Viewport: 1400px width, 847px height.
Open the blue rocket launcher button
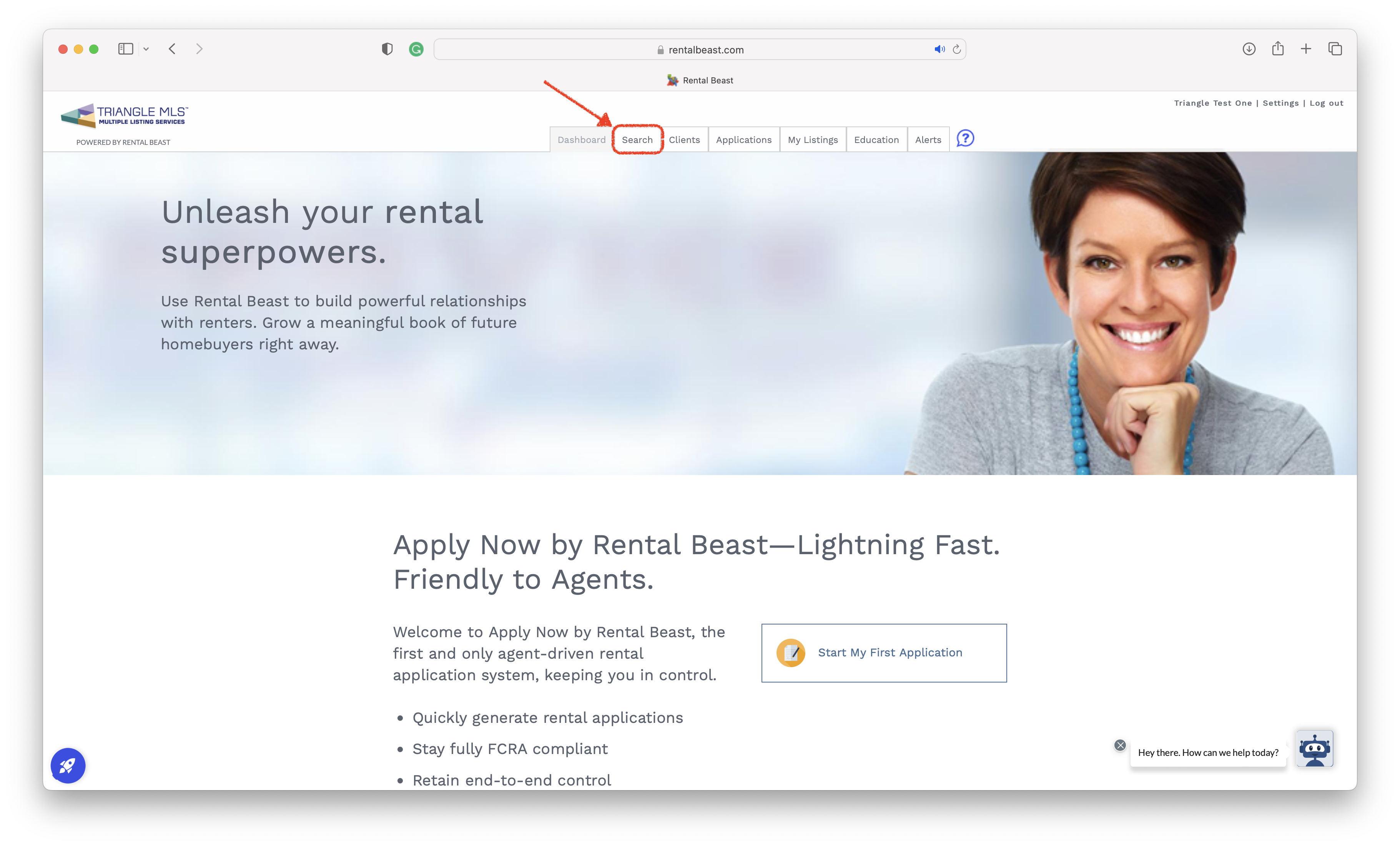(x=68, y=765)
